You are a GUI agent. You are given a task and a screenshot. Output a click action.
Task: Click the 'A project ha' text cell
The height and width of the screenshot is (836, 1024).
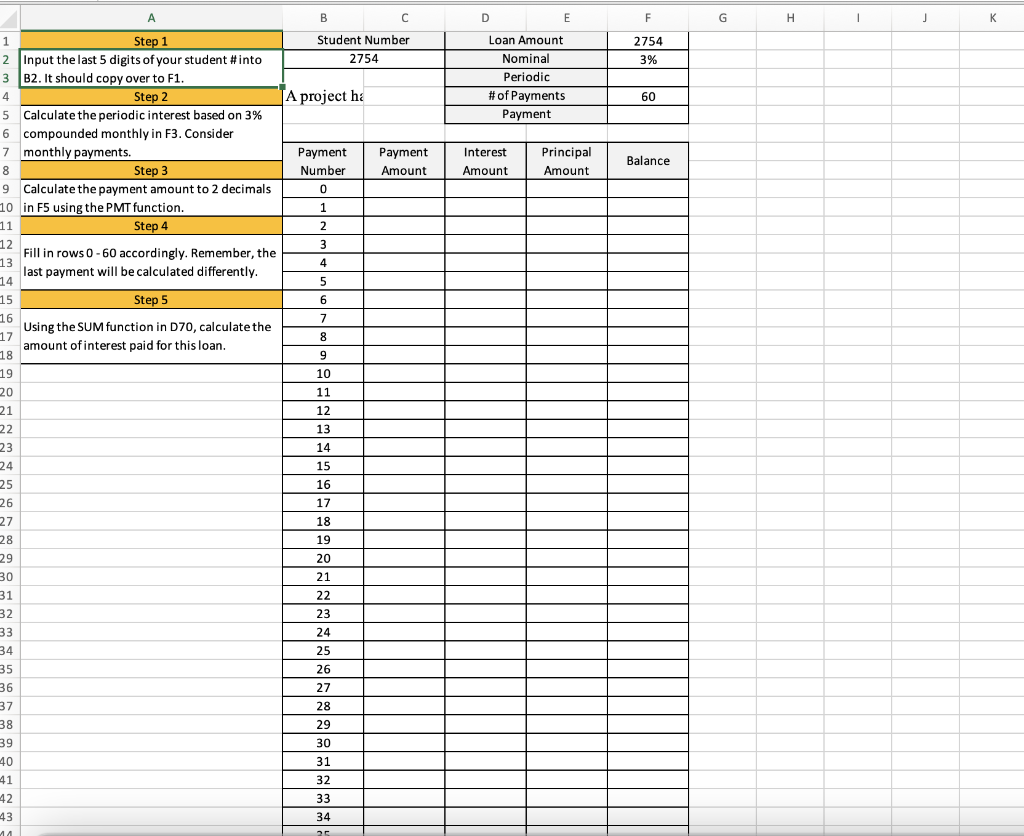tap(323, 96)
